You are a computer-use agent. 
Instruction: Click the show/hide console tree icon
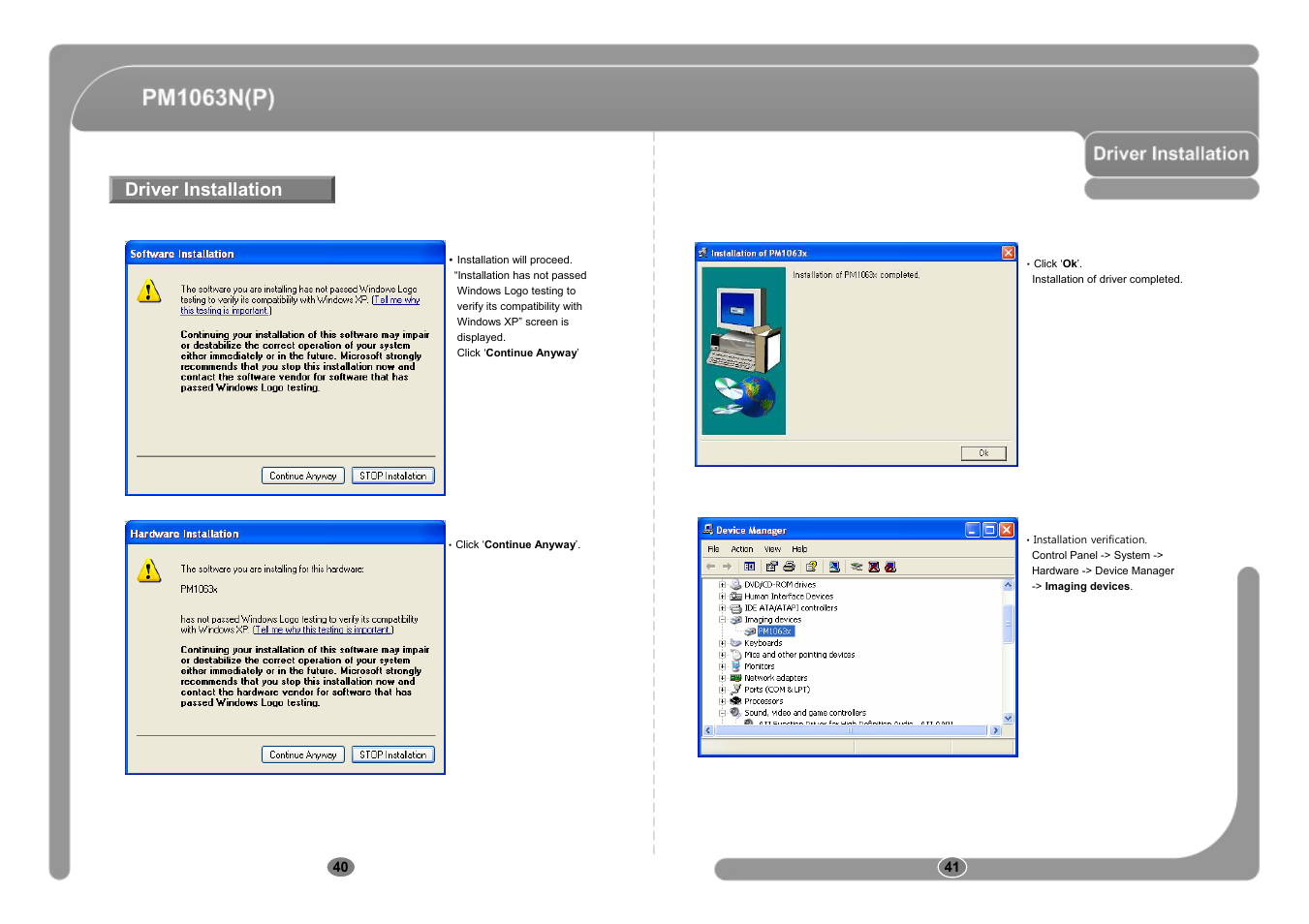tap(749, 567)
